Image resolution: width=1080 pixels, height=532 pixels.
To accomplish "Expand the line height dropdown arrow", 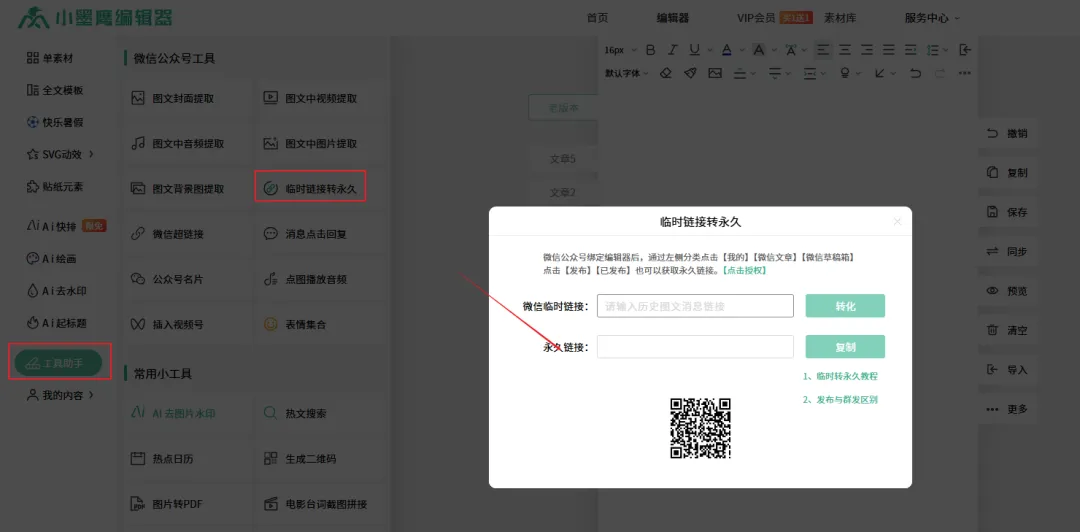I will coord(946,50).
